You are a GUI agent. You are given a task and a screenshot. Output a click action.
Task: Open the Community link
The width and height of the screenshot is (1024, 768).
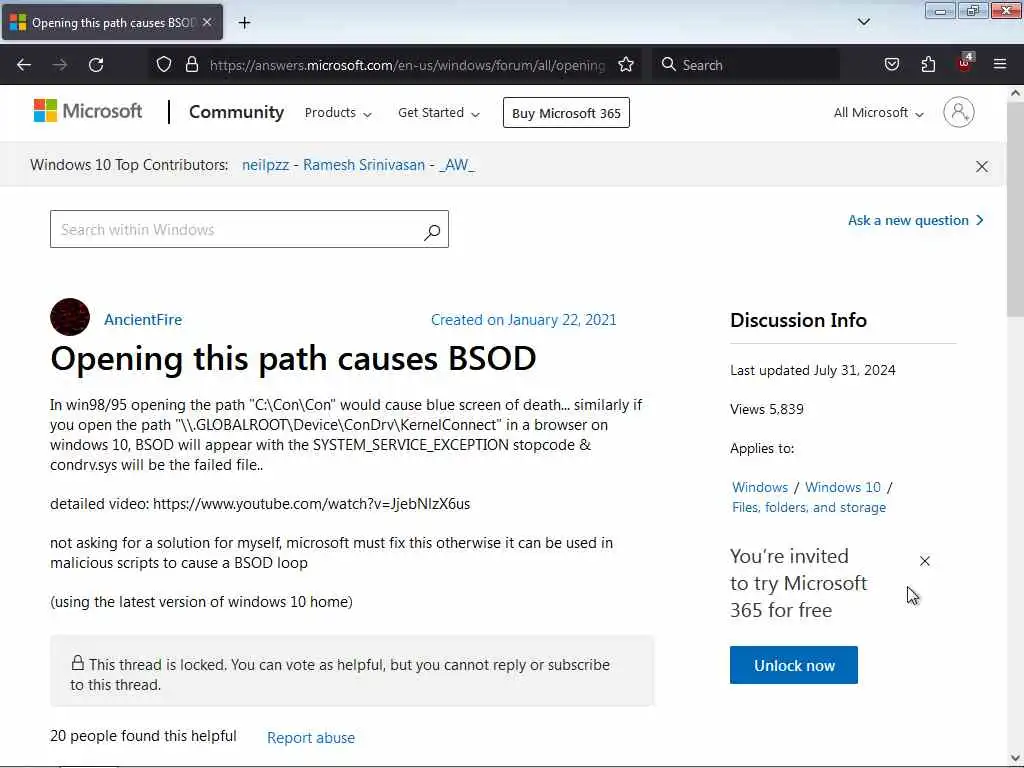[236, 112]
